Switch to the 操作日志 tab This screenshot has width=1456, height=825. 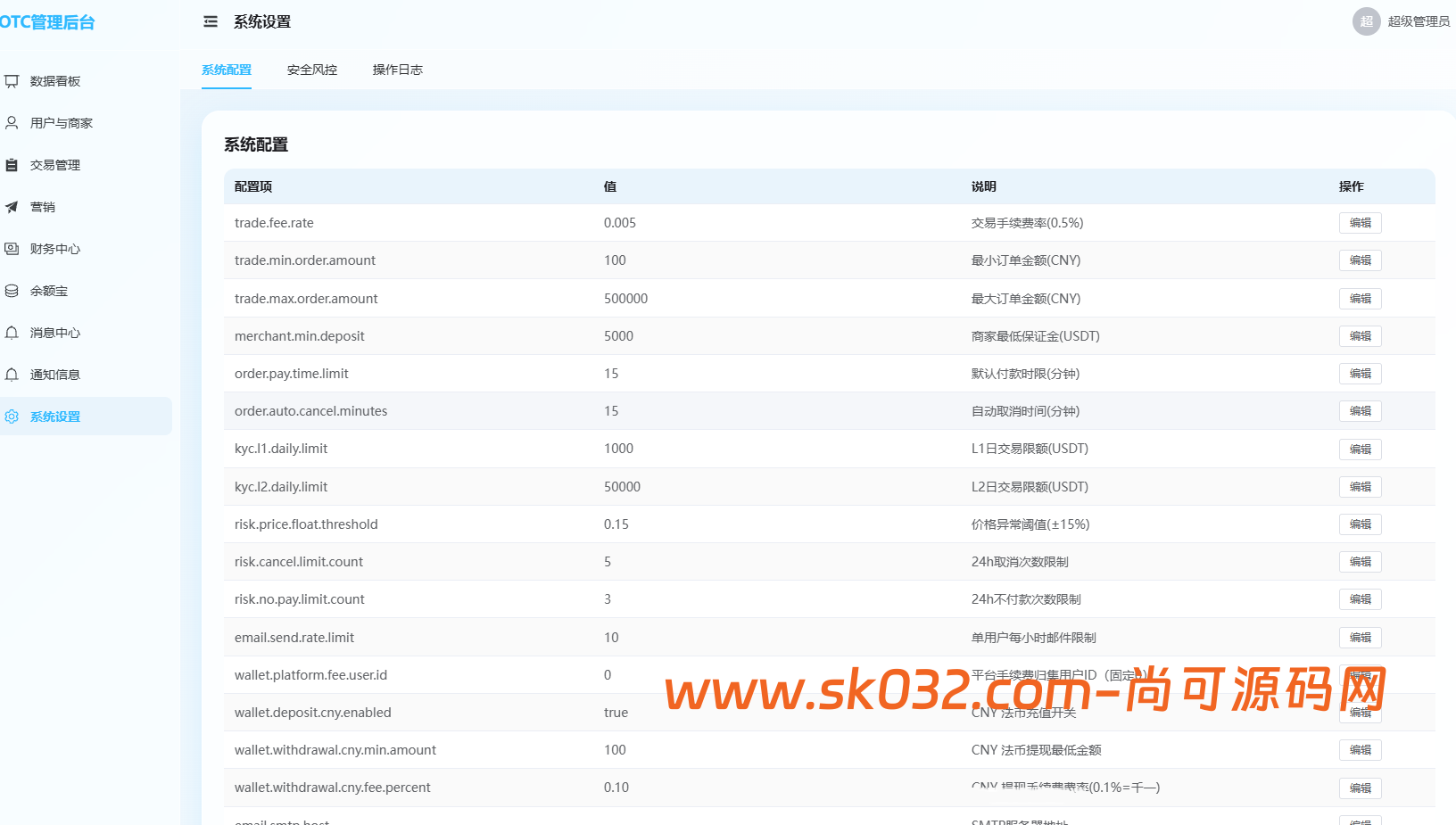click(x=398, y=70)
